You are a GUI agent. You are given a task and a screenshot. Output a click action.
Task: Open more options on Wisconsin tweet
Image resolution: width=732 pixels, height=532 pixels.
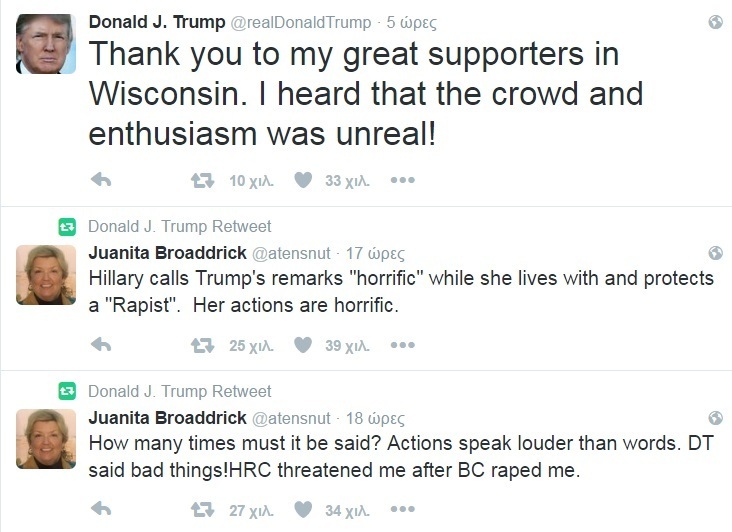[402, 180]
